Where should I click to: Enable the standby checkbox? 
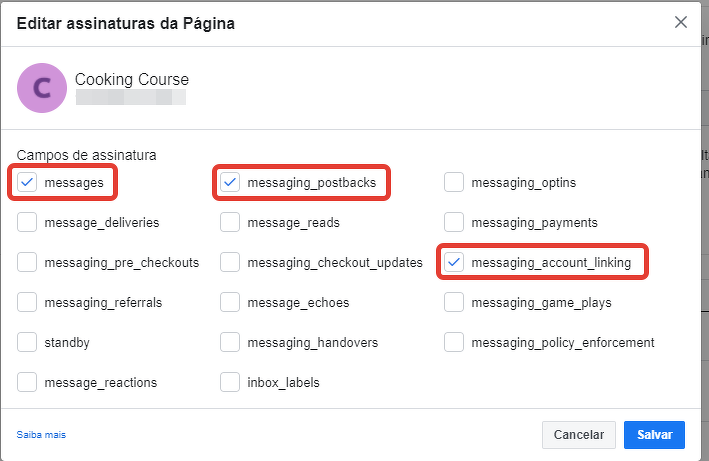27,342
